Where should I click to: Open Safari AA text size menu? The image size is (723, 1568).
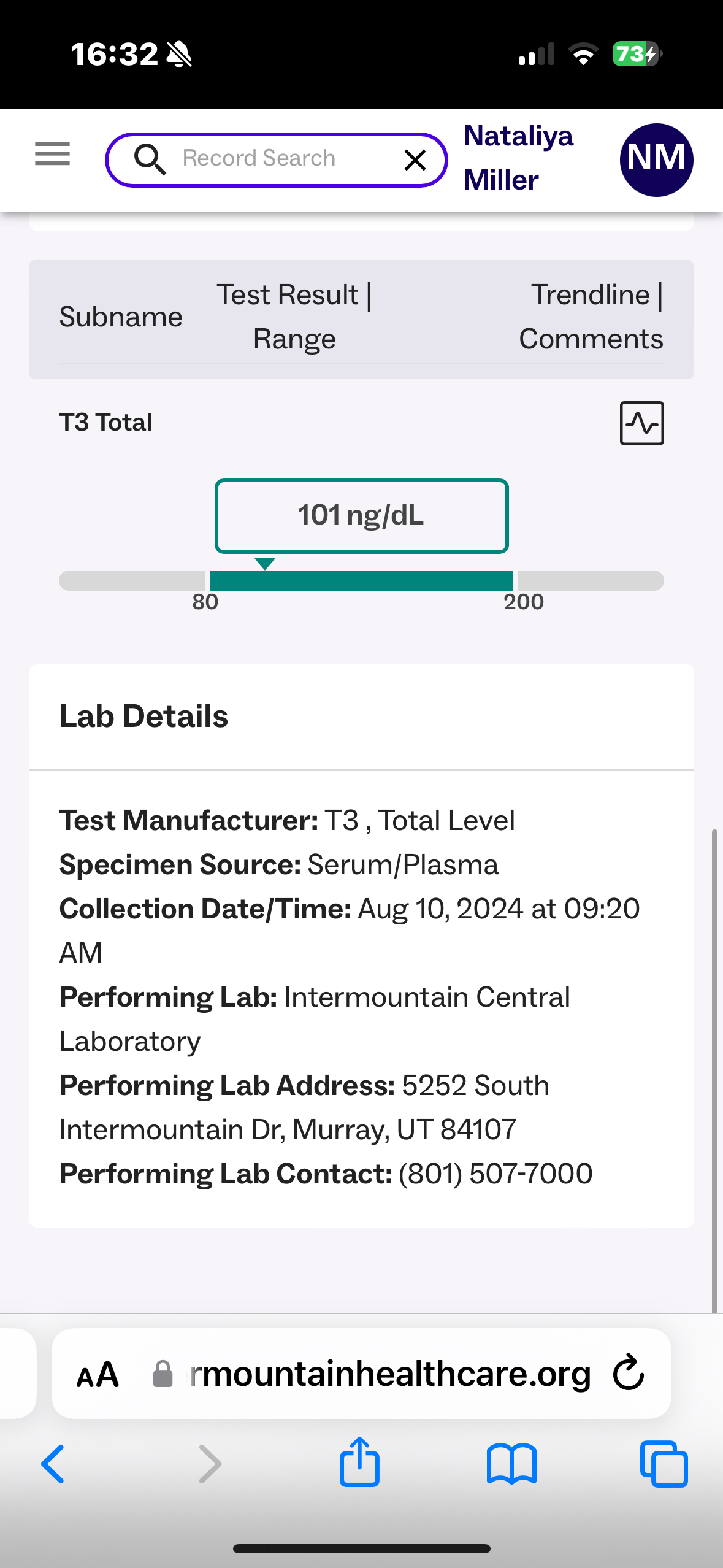[98, 1375]
